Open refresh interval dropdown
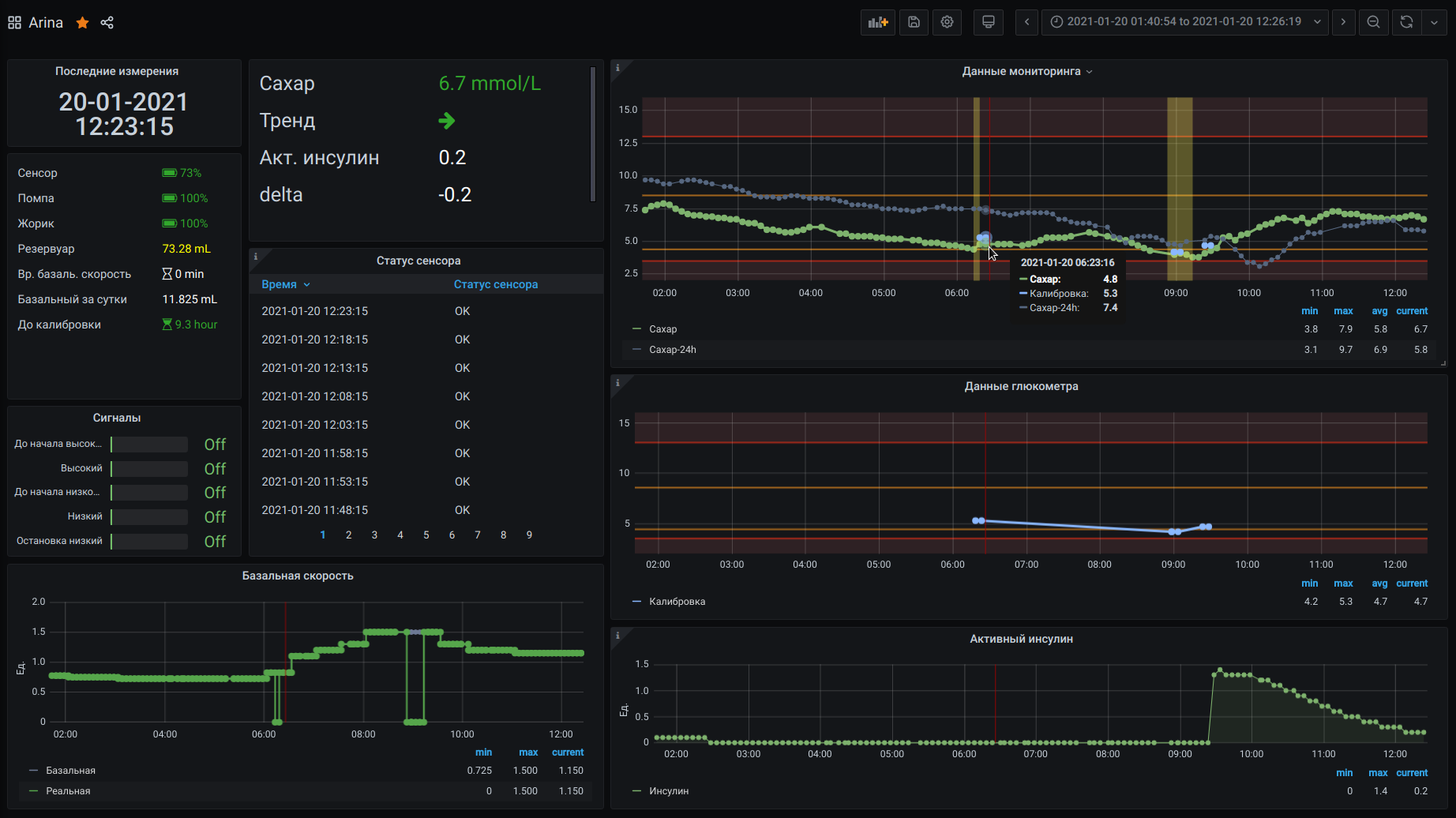The width and height of the screenshot is (1456, 818). (x=1434, y=22)
